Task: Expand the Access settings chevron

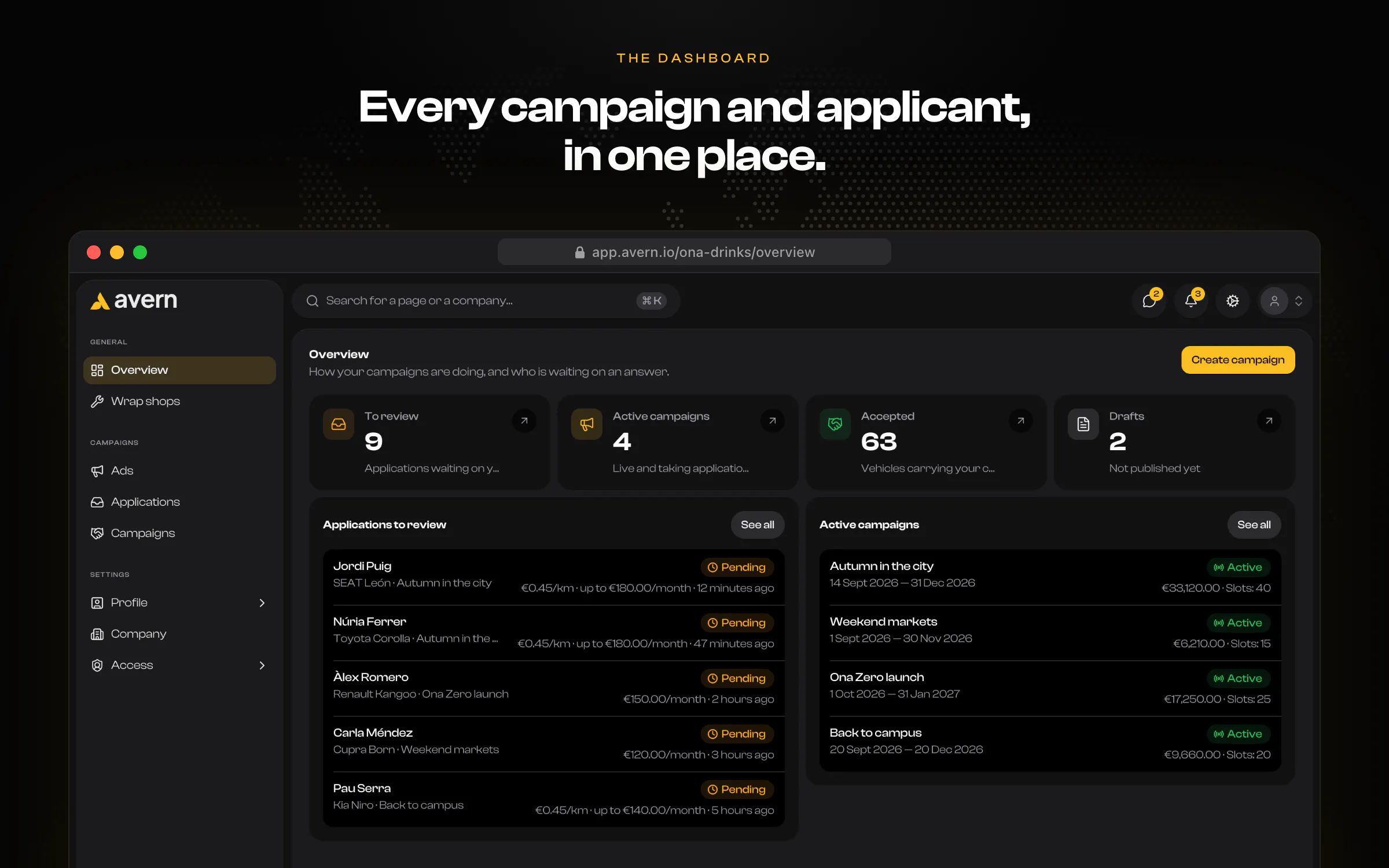Action: tap(262, 665)
